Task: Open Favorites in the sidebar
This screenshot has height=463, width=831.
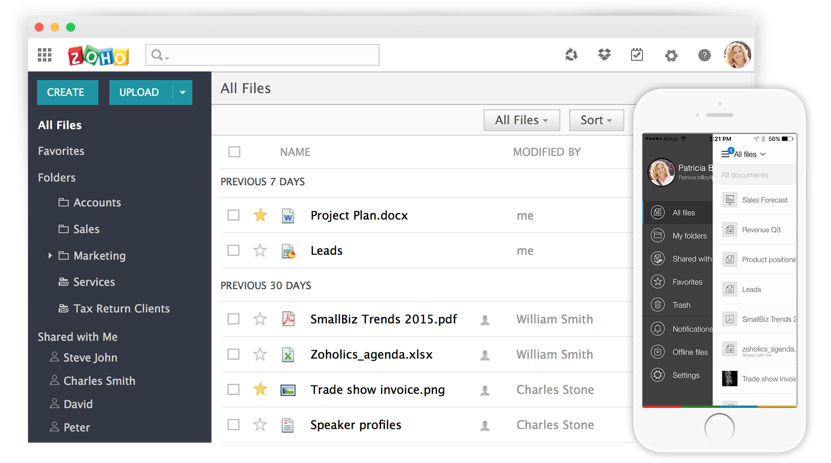Action: (x=61, y=151)
